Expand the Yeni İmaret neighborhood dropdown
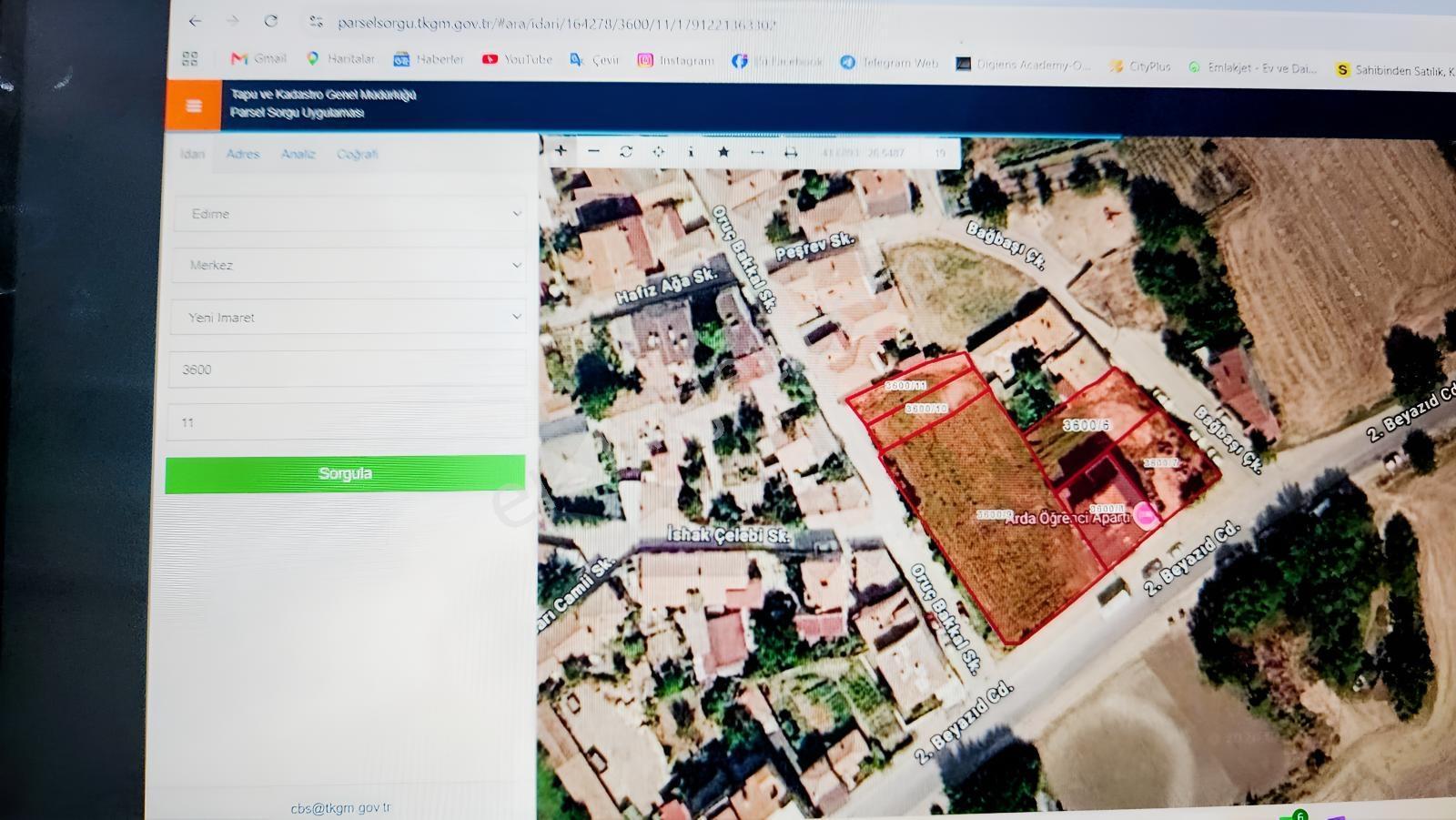The height and width of the screenshot is (820, 1456). pyautogui.click(x=348, y=318)
